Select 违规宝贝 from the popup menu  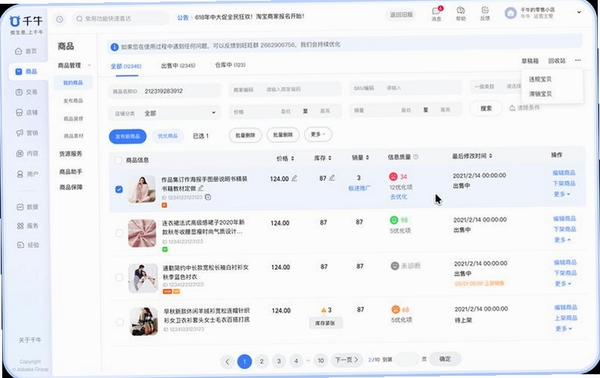540,79
